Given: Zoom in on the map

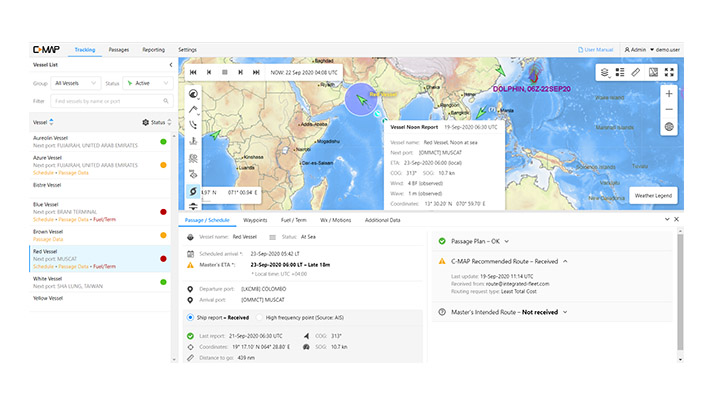Looking at the screenshot, I should coord(669,93).
